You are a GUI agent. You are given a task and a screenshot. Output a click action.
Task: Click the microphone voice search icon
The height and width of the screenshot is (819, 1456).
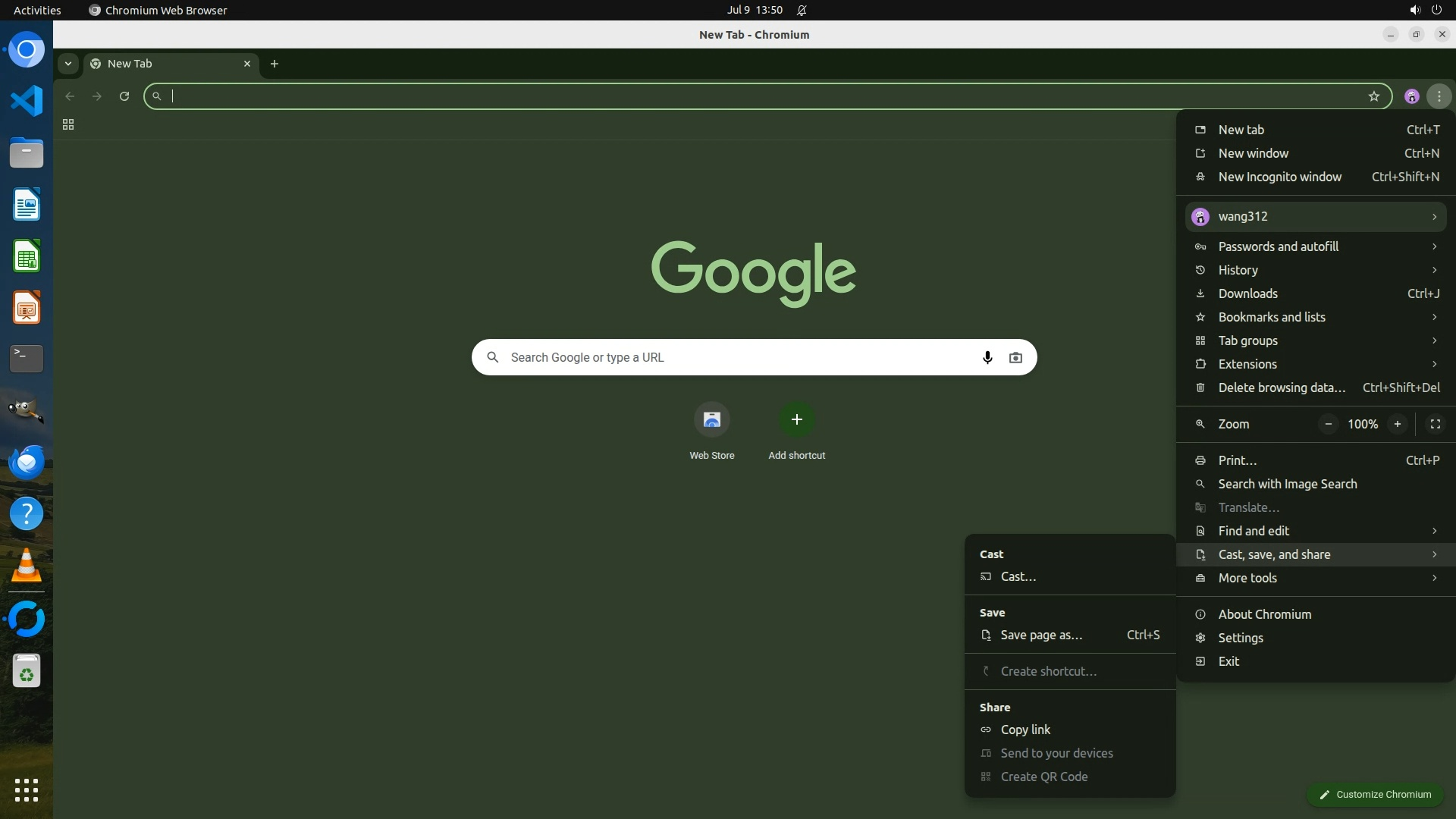(987, 357)
